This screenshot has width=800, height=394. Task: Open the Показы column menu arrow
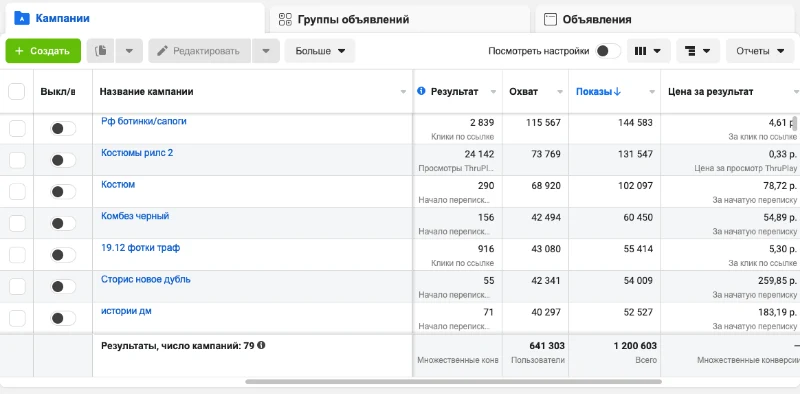coord(652,92)
